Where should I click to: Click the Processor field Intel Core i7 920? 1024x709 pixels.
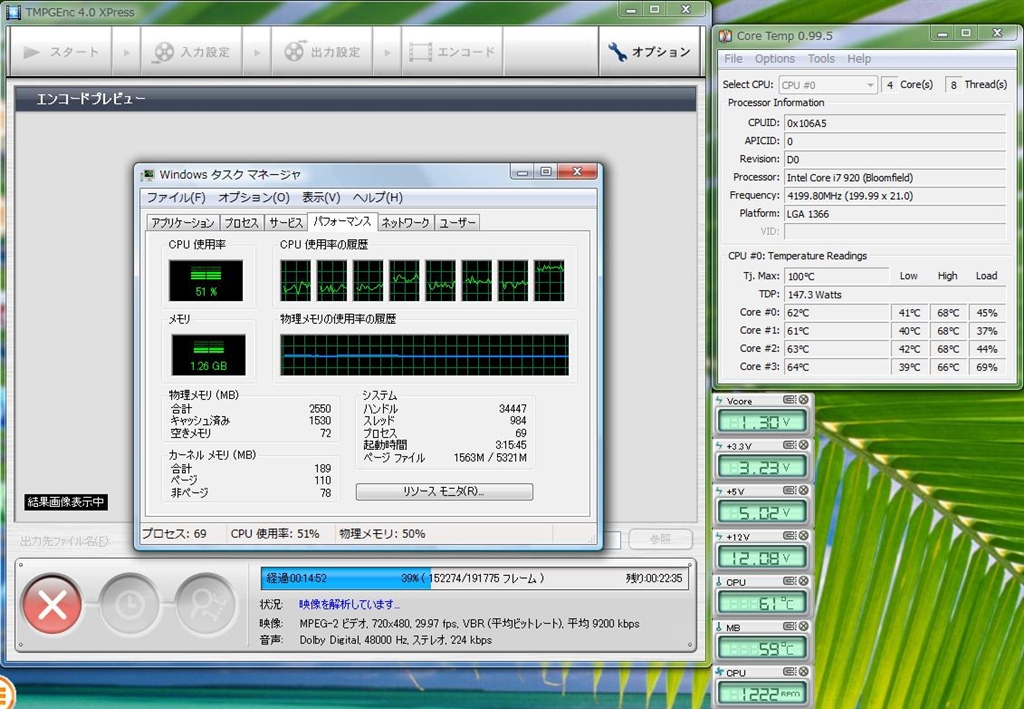(x=895, y=178)
